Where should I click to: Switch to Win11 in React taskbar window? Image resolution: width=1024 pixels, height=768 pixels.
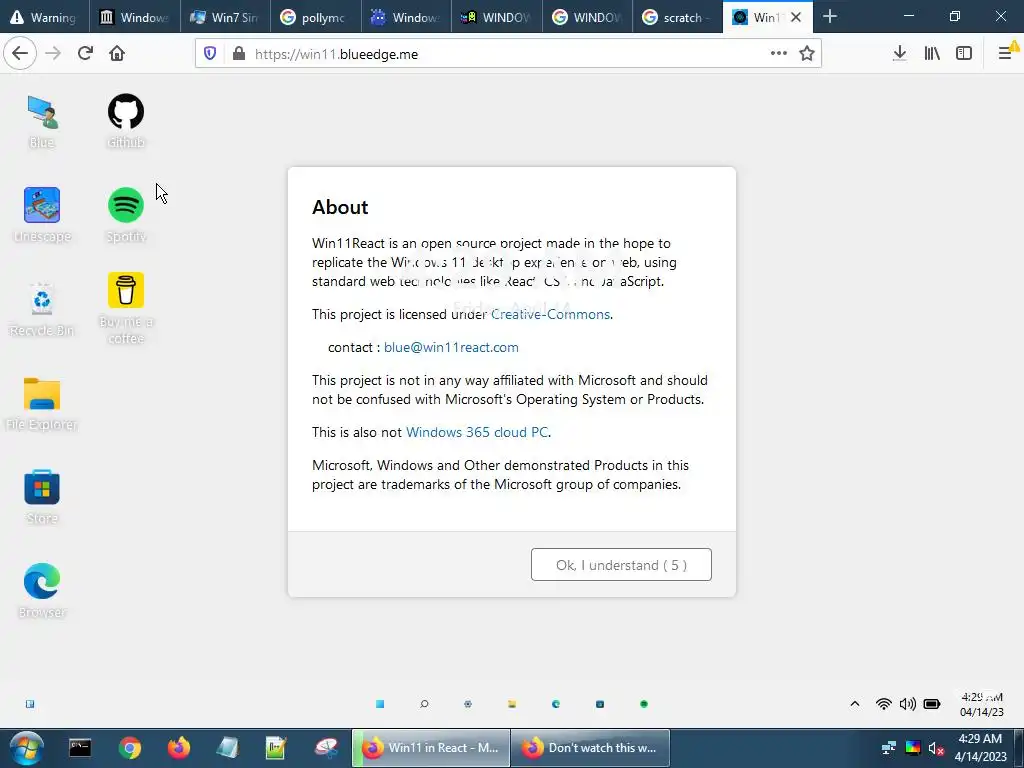431,748
